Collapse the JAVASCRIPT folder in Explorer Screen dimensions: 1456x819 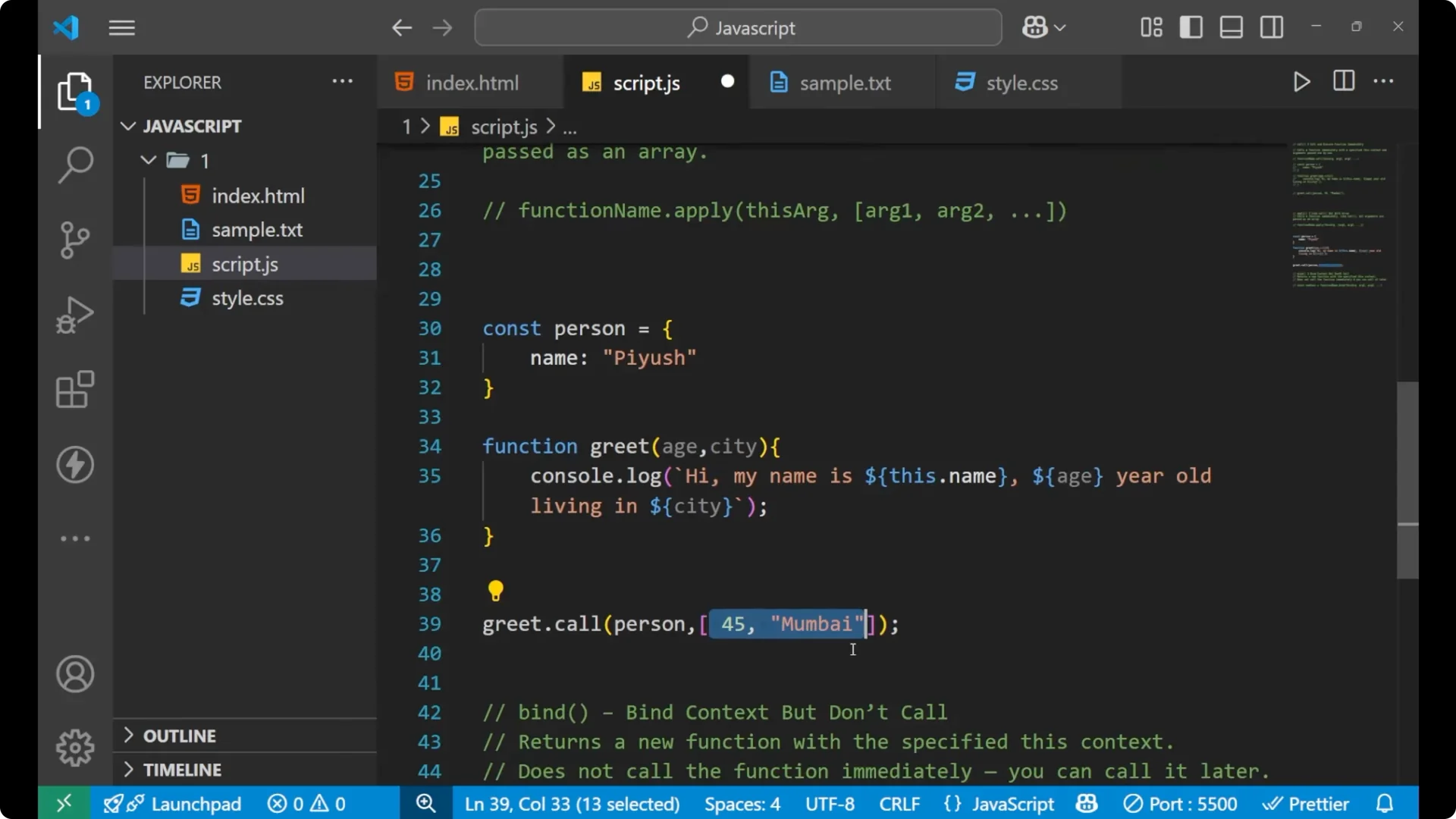127,126
